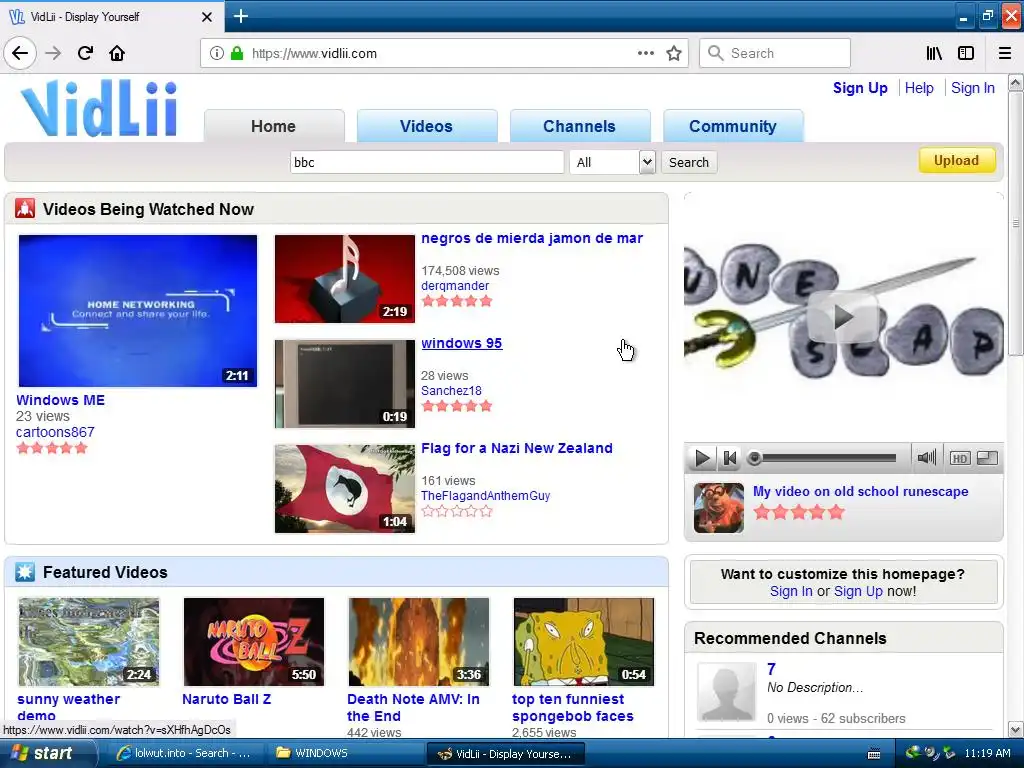The image size is (1024, 768).
Task: Open Death Note AMV thumbnail
Action: 419,642
